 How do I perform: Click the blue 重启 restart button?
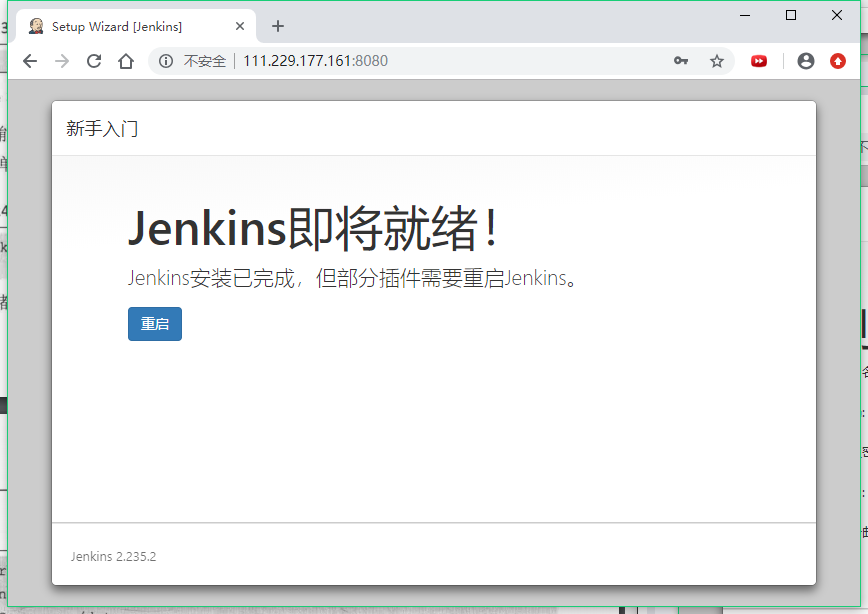coord(154,324)
